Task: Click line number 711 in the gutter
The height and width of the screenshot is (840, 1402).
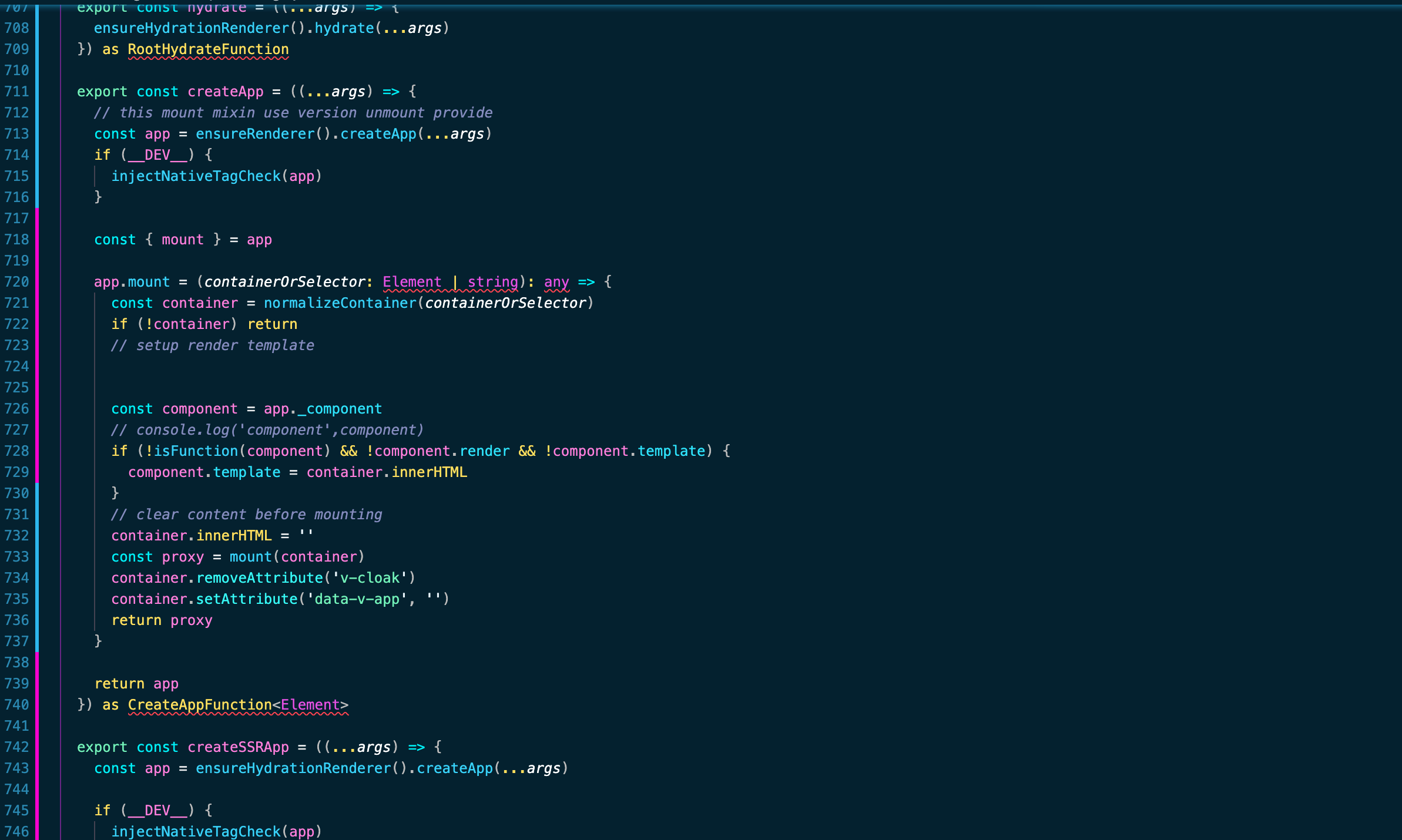Action: (16, 92)
